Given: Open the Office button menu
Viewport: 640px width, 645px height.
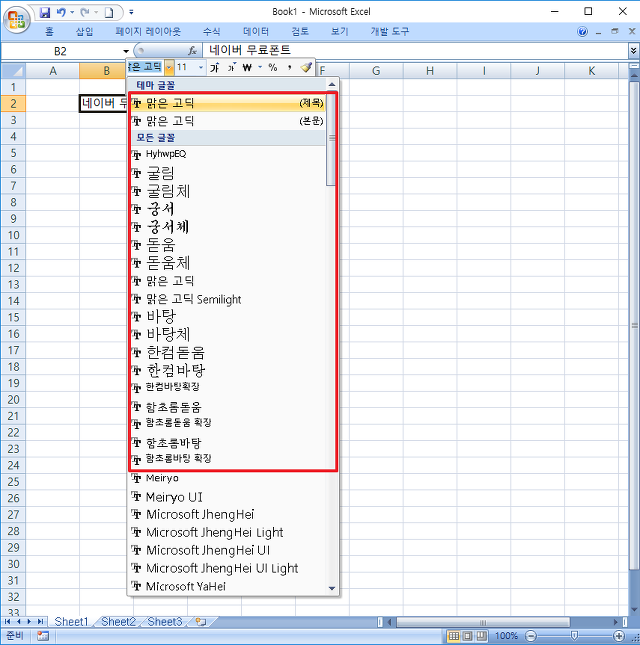Looking at the screenshot, I should [x=16, y=19].
